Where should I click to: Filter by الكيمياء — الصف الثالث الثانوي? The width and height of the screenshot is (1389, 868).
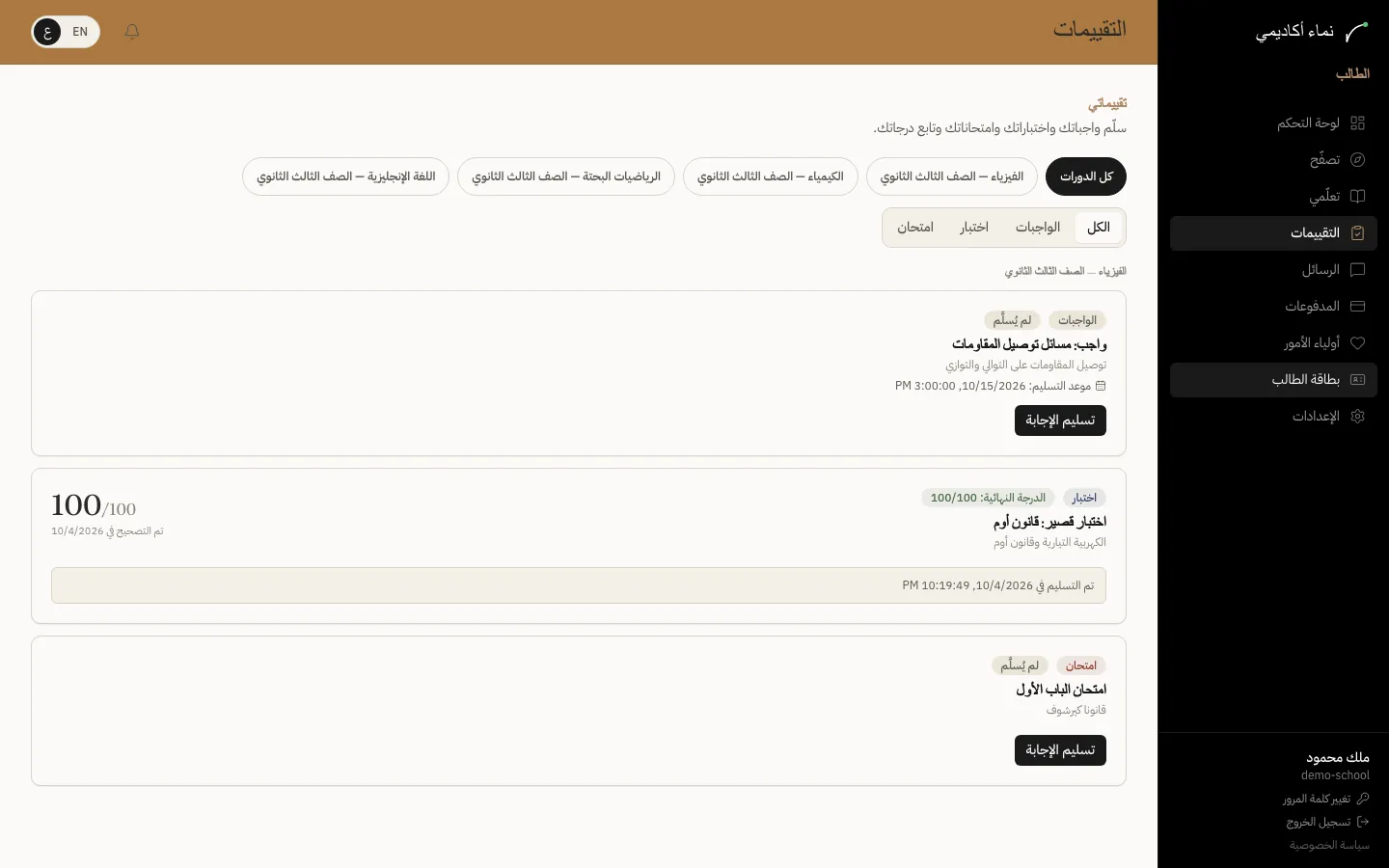click(x=770, y=176)
